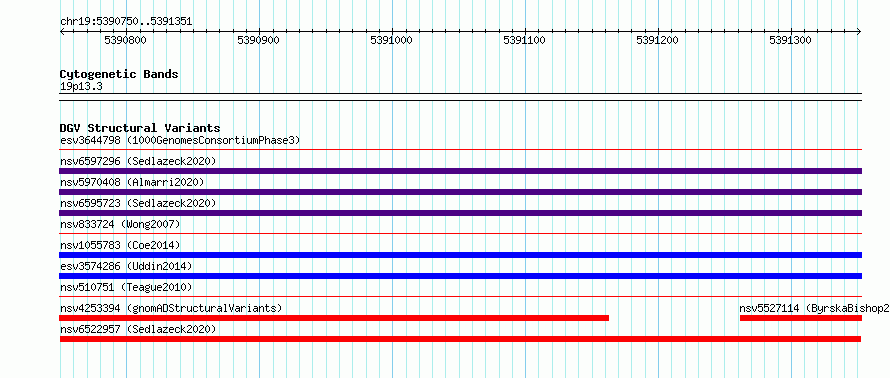Screen dimensions: 890x378
Task: Open variant esv3644798 (1000GenomesConsortiumPhase3) label
Action: click(180, 140)
